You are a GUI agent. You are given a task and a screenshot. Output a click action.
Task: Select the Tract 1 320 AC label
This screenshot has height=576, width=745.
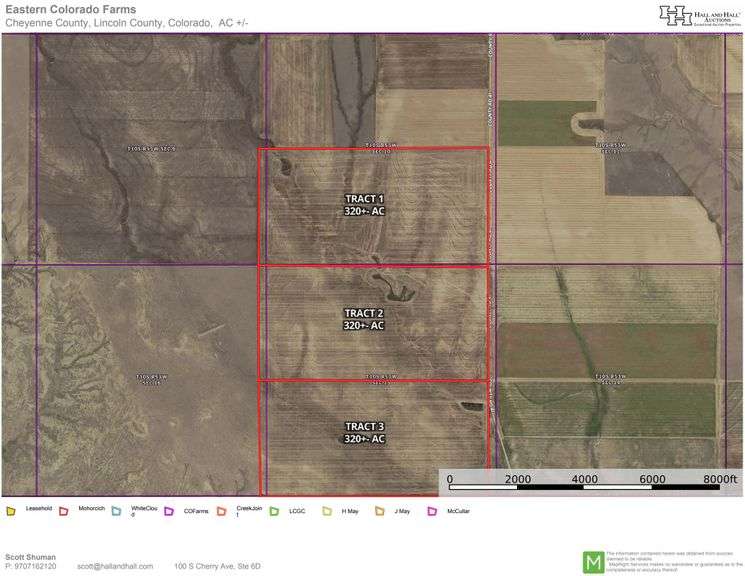364,205
